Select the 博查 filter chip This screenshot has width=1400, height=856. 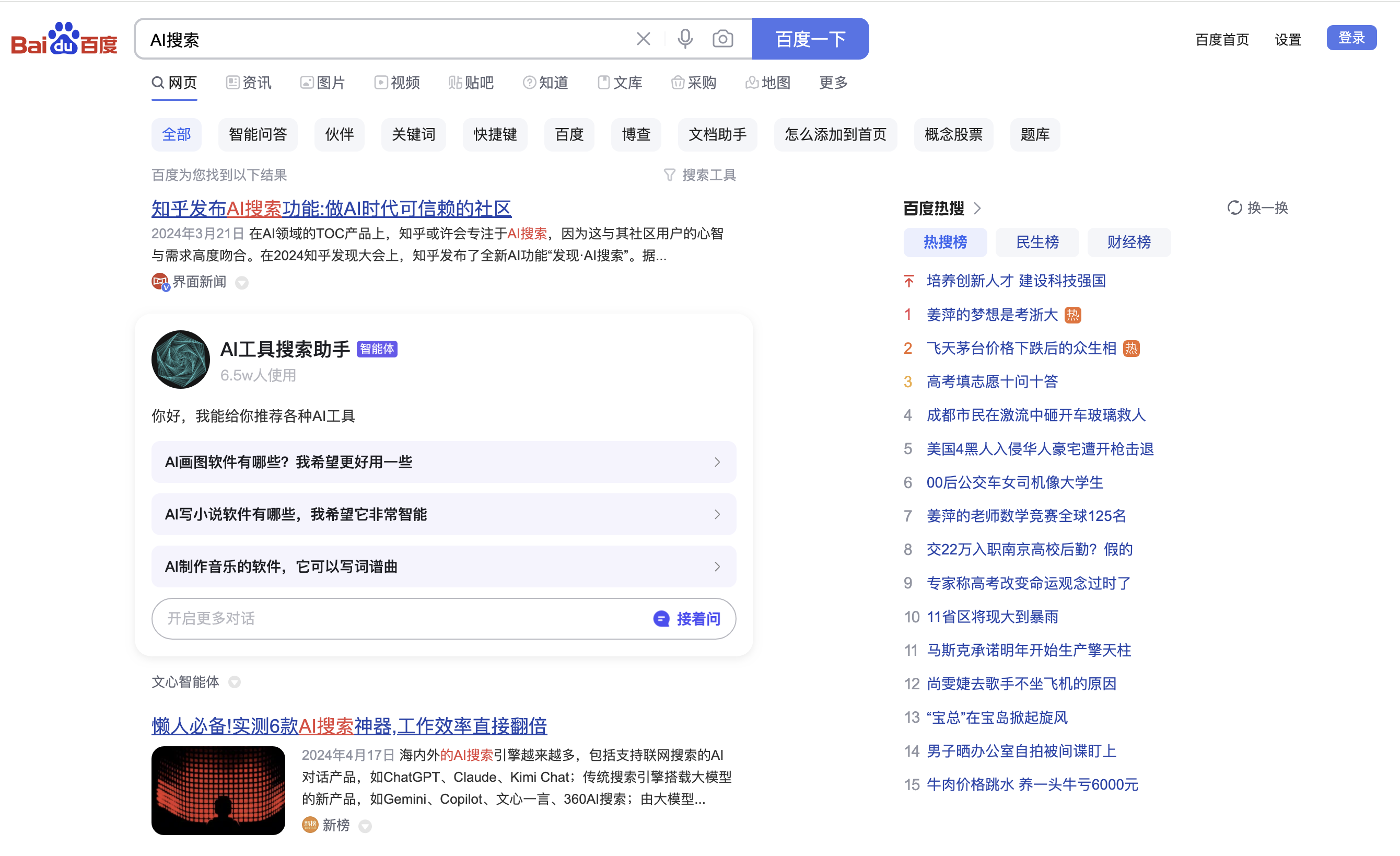(636, 135)
